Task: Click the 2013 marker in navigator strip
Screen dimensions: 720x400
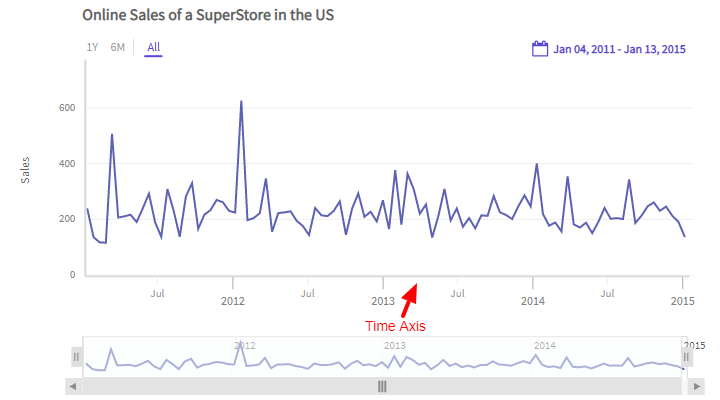Action: 395,345
